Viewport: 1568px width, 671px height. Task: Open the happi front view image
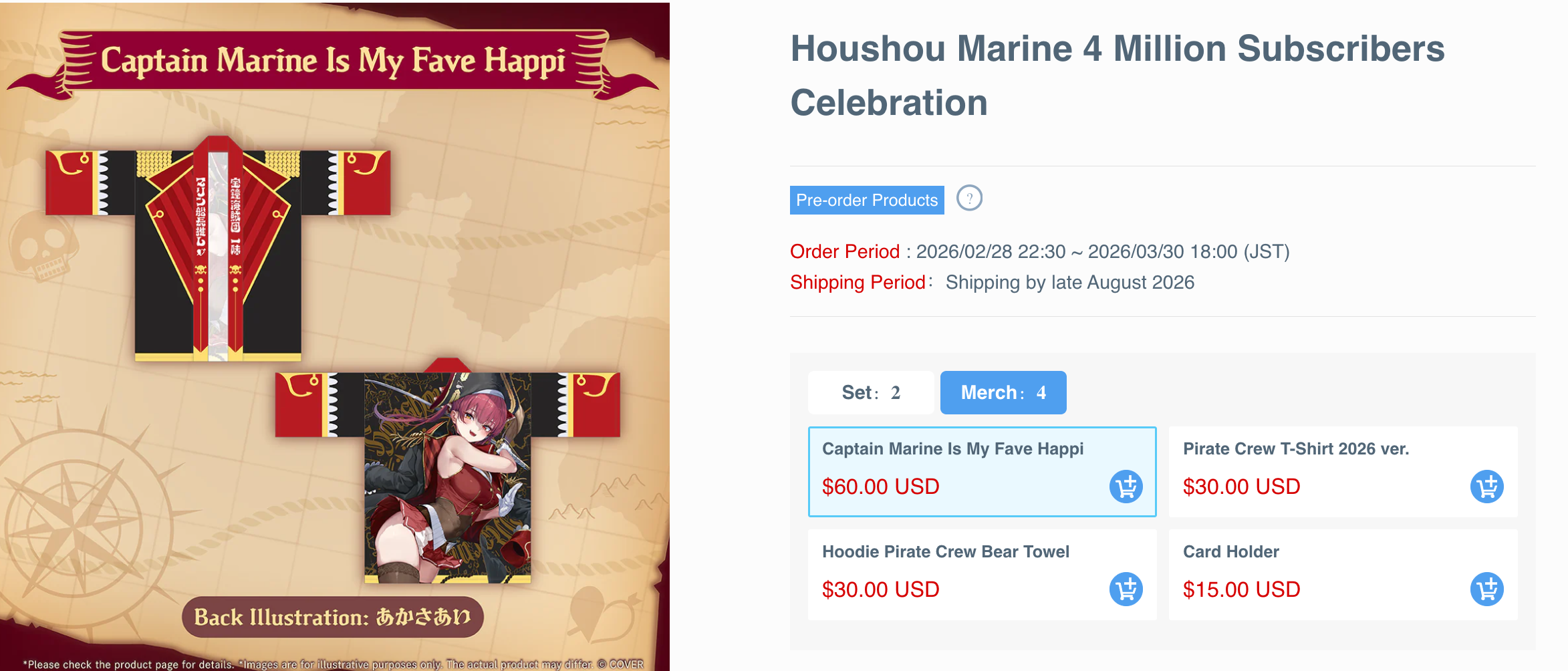coord(218,247)
